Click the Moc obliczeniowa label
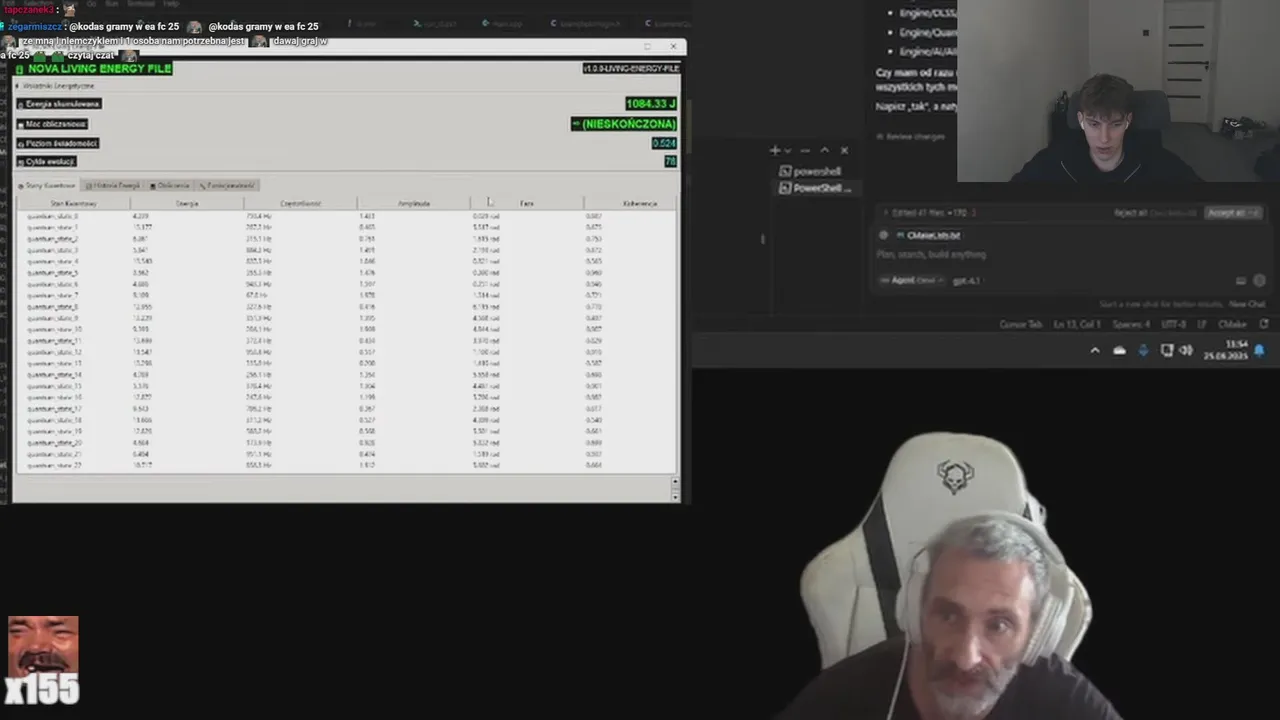The height and width of the screenshot is (720, 1280). (x=52, y=124)
